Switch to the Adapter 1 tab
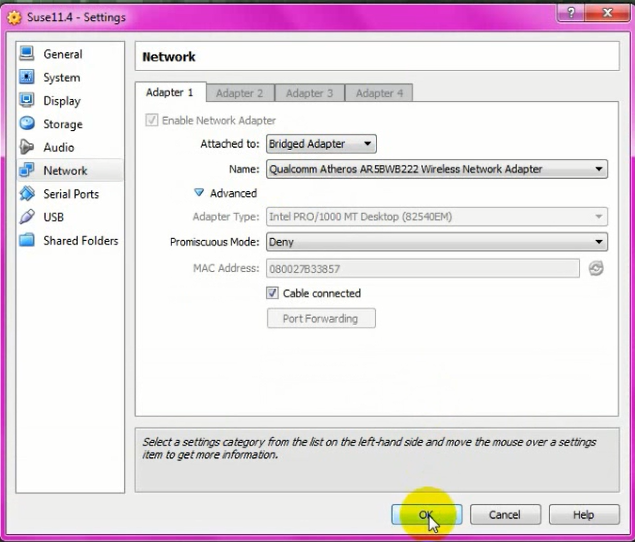 tap(170, 92)
